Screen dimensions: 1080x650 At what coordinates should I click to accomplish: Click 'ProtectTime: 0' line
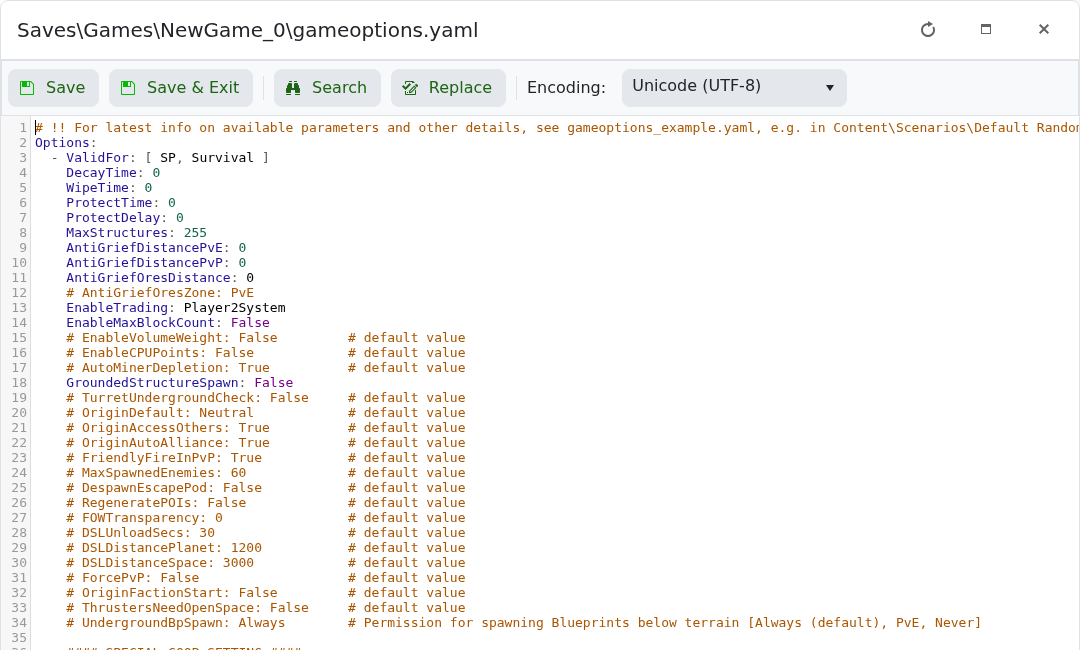coord(121,203)
